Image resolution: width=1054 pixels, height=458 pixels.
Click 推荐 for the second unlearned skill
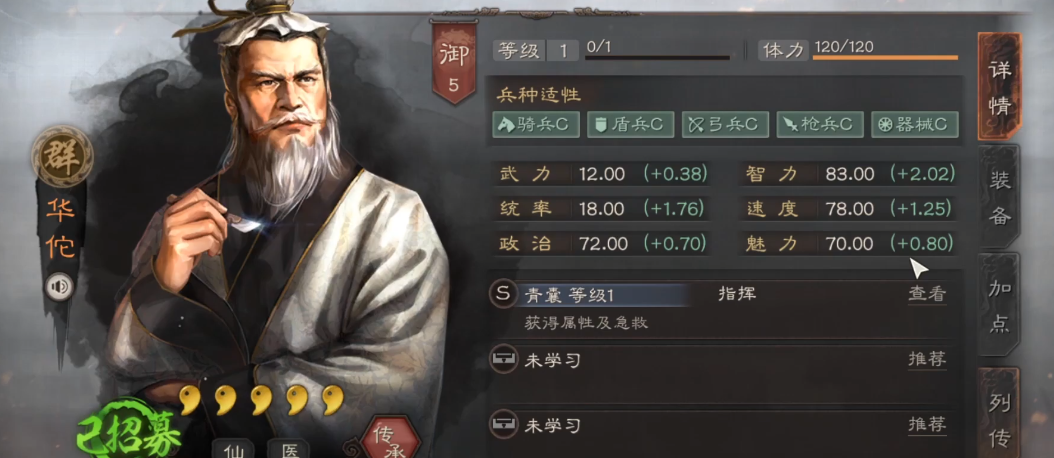point(927,424)
